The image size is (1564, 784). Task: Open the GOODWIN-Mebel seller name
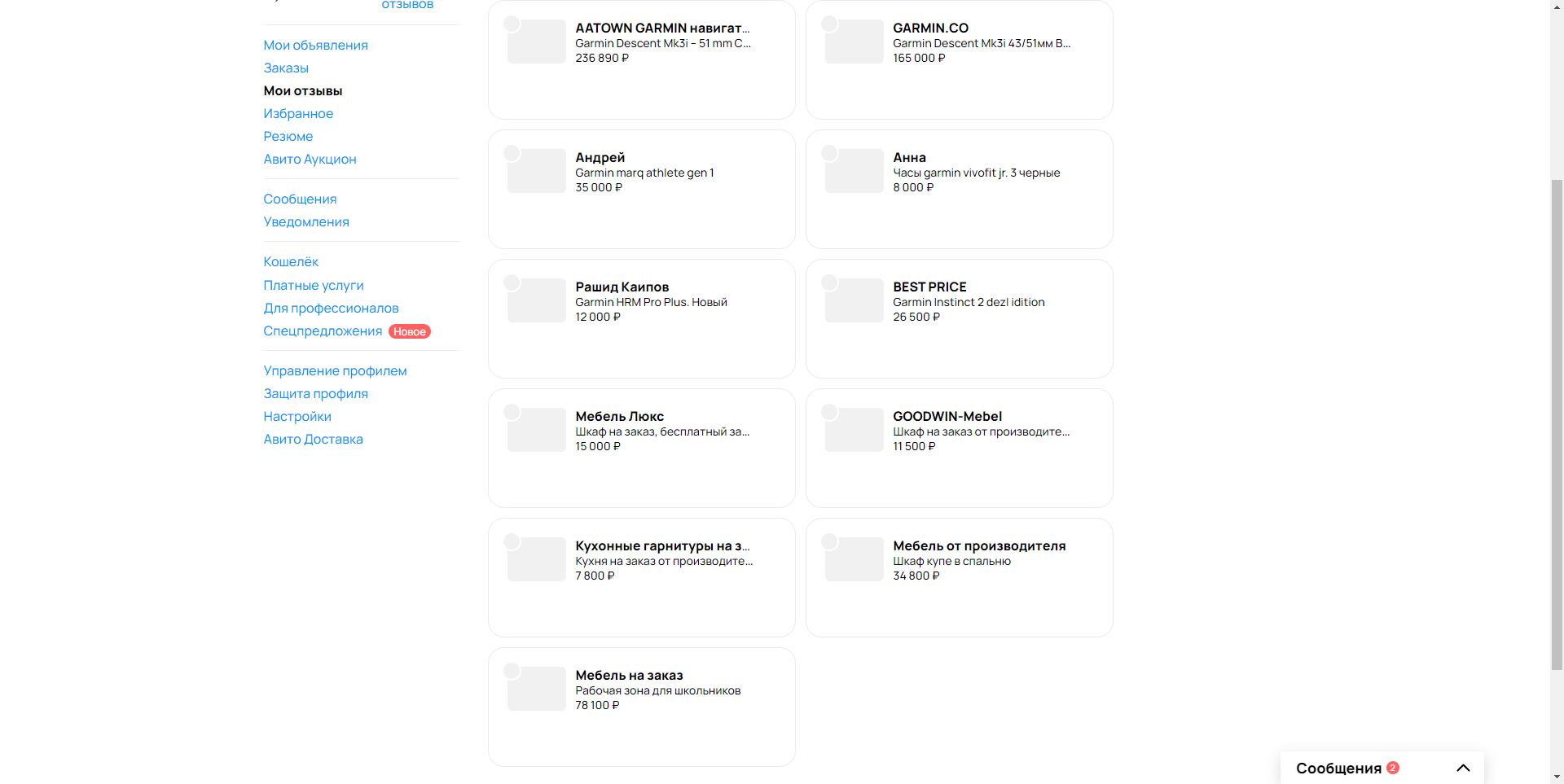click(x=947, y=417)
